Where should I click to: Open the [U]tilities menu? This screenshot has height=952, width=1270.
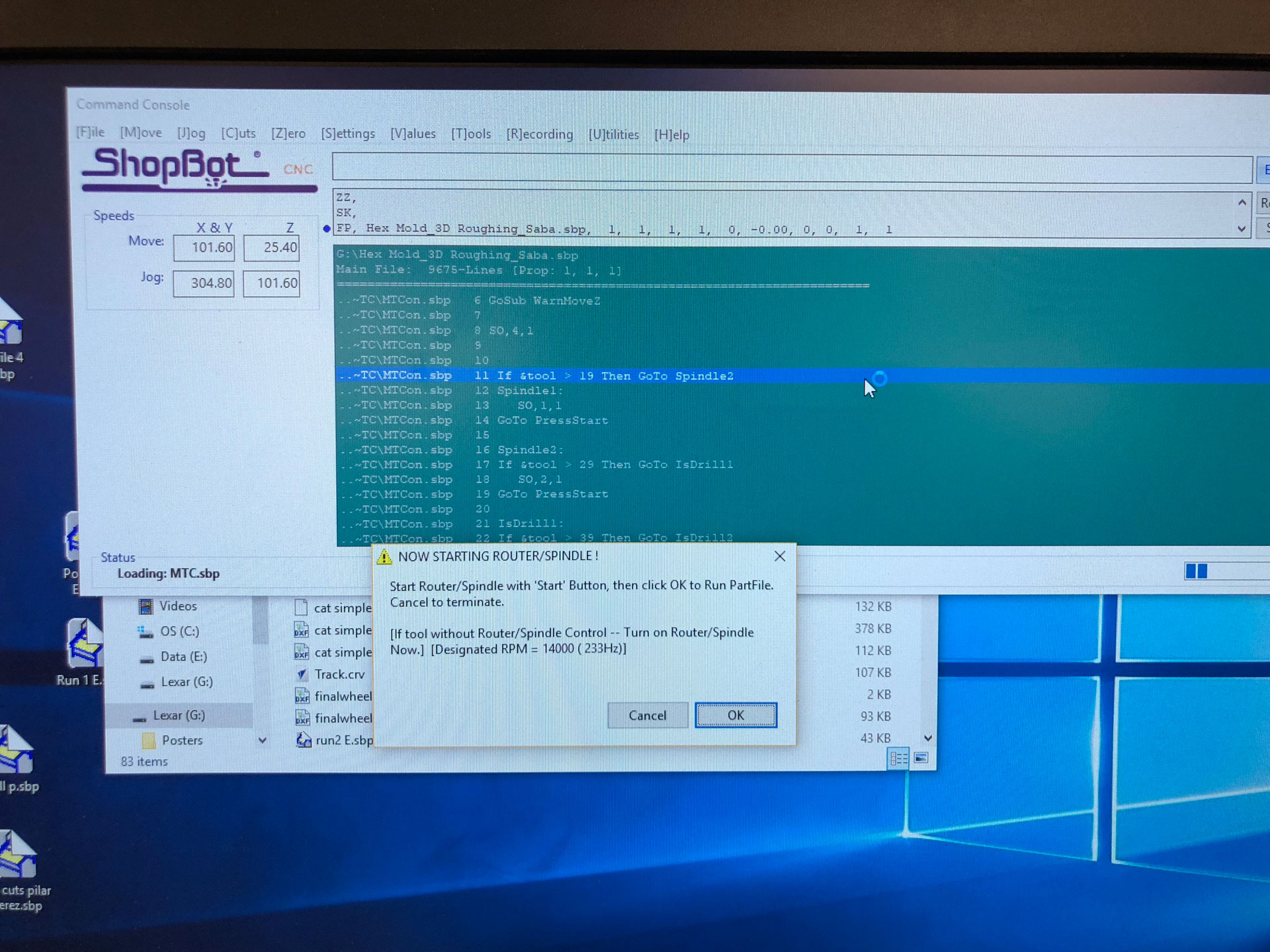click(614, 134)
